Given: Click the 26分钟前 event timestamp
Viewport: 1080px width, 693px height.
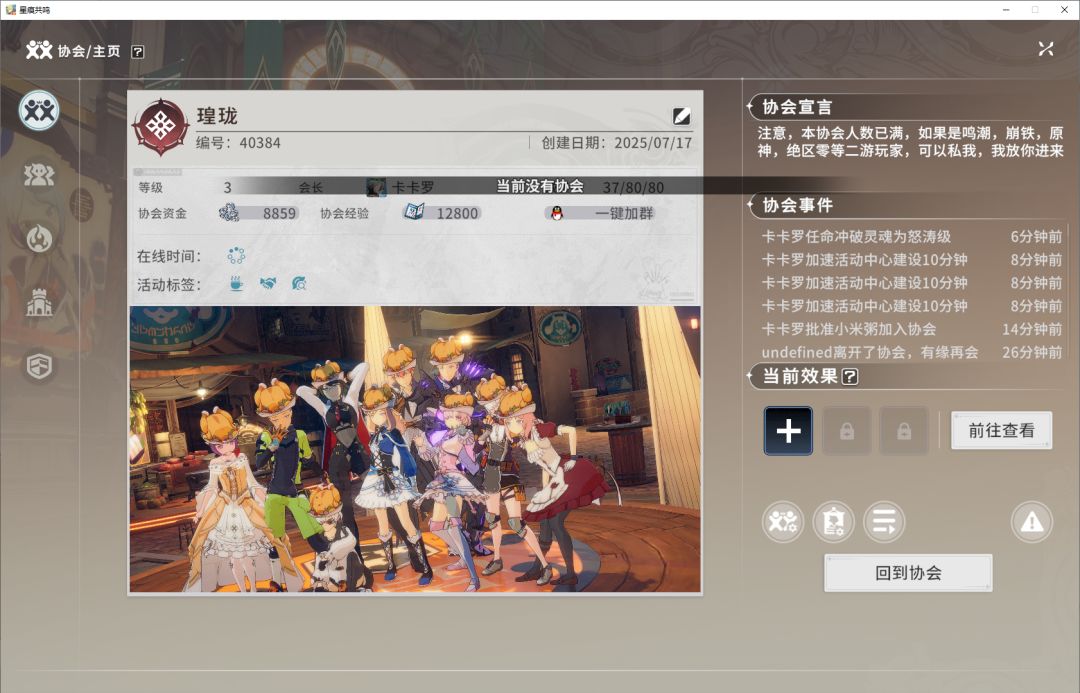Looking at the screenshot, I should tap(1032, 352).
